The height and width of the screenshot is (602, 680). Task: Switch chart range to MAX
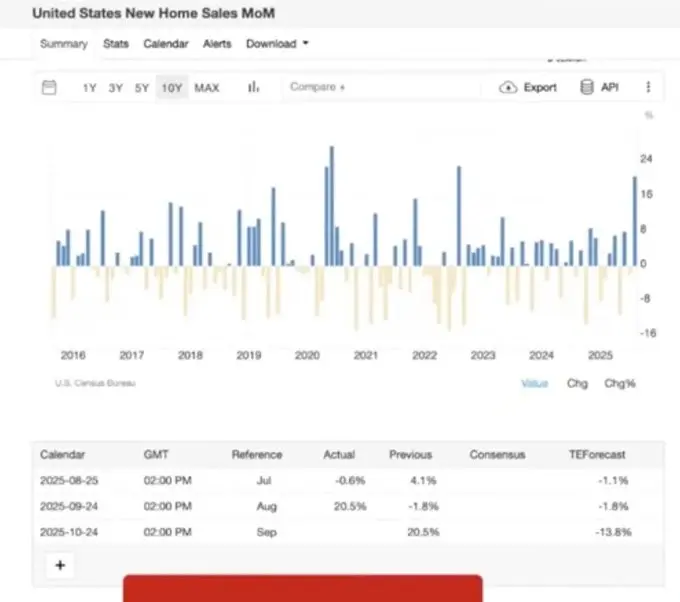click(207, 88)
